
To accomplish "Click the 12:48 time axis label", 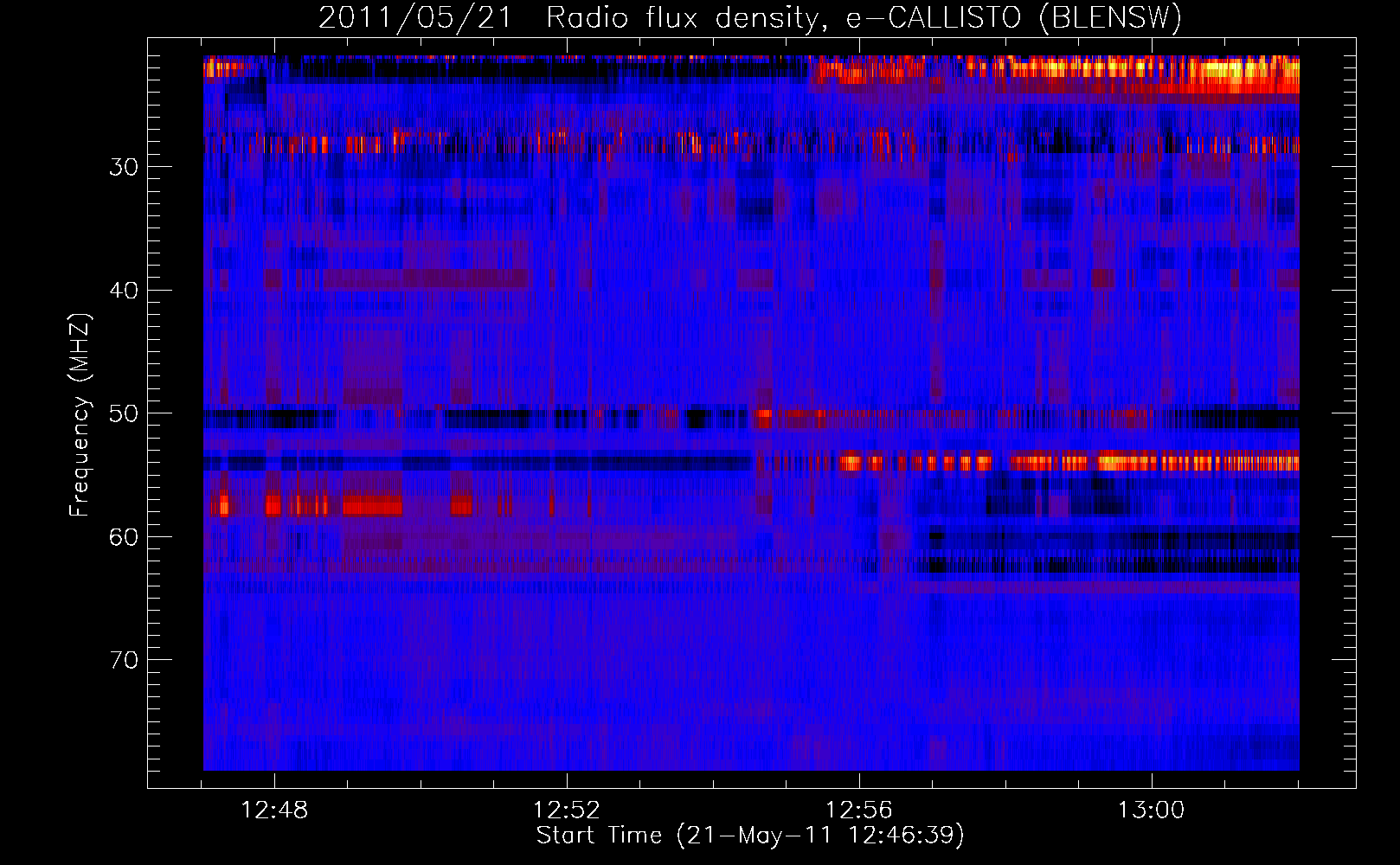I will tap(274, 811).
